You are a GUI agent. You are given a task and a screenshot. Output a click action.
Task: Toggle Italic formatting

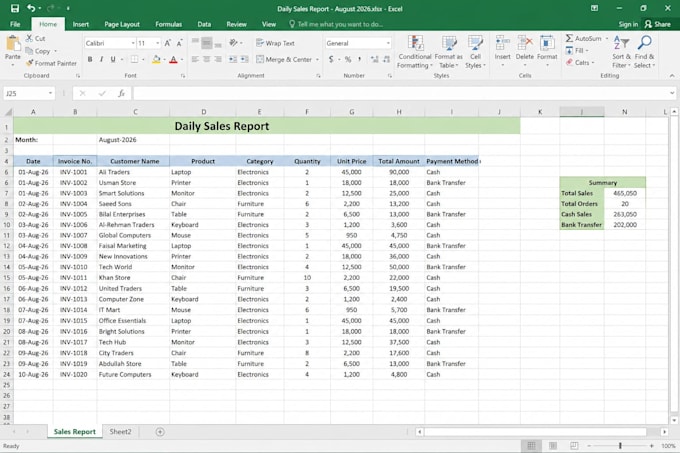pos(101,59)
